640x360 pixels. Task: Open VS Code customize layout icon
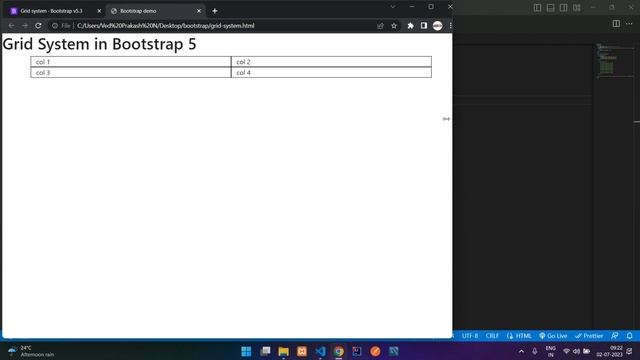point(576,7)
